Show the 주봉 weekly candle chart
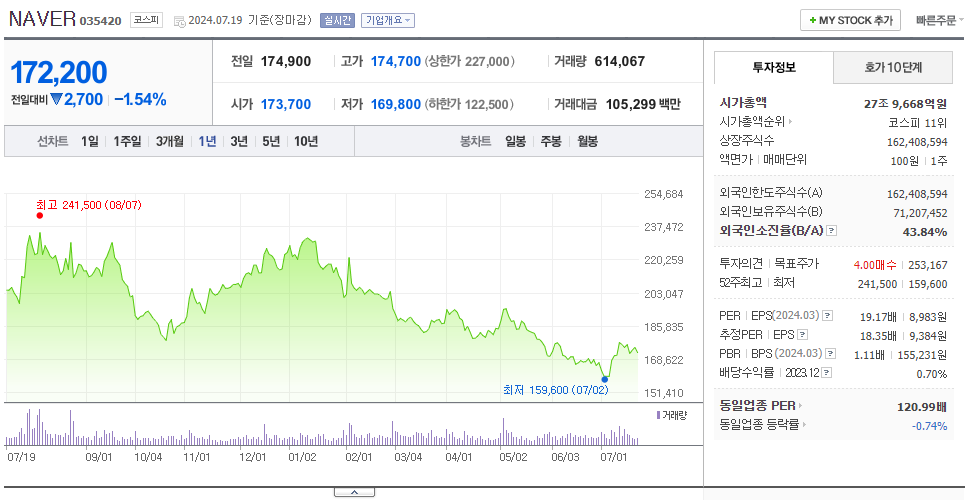 (551, 141)
